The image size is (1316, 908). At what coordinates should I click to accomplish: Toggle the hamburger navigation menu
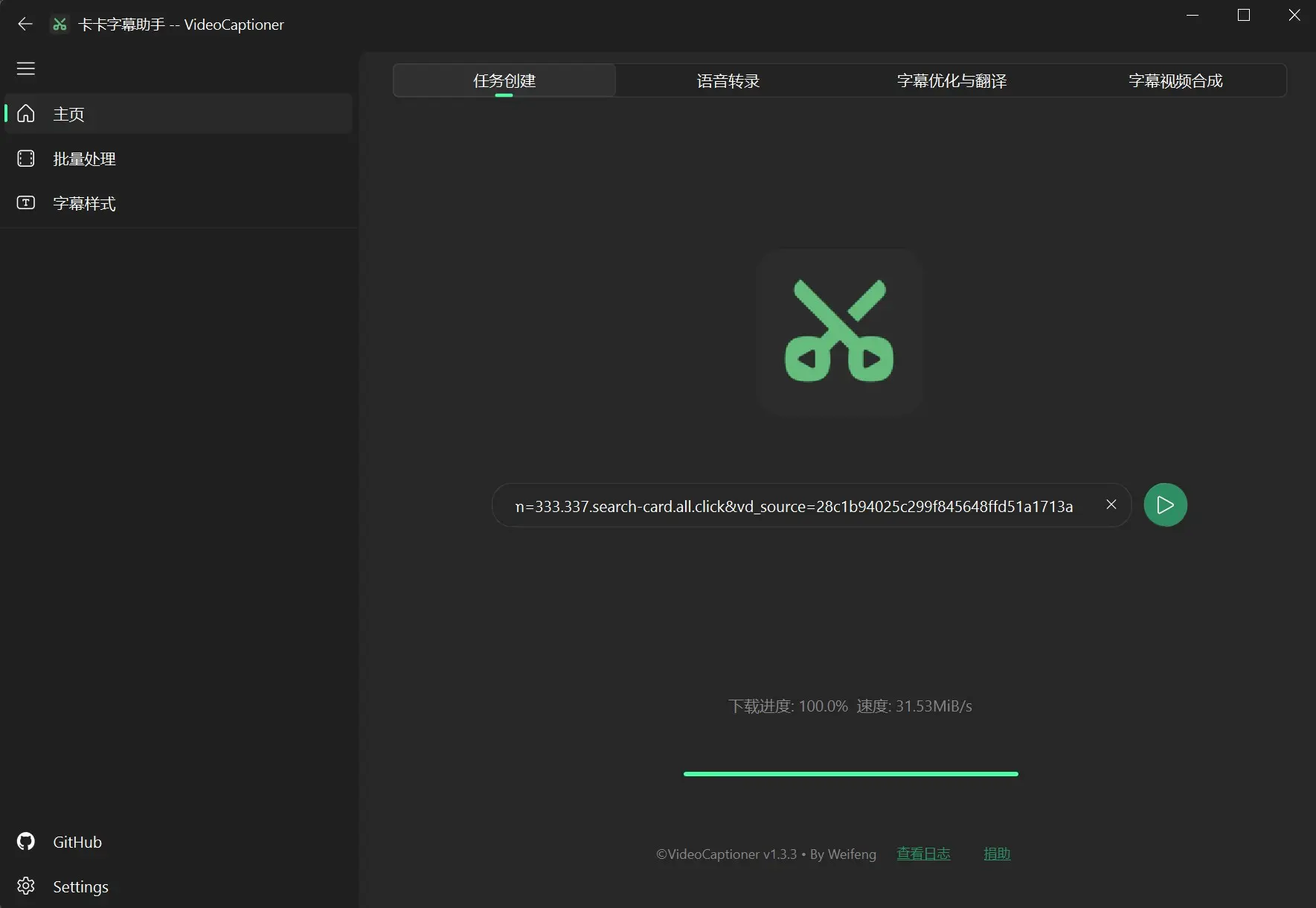pos(26,68)
